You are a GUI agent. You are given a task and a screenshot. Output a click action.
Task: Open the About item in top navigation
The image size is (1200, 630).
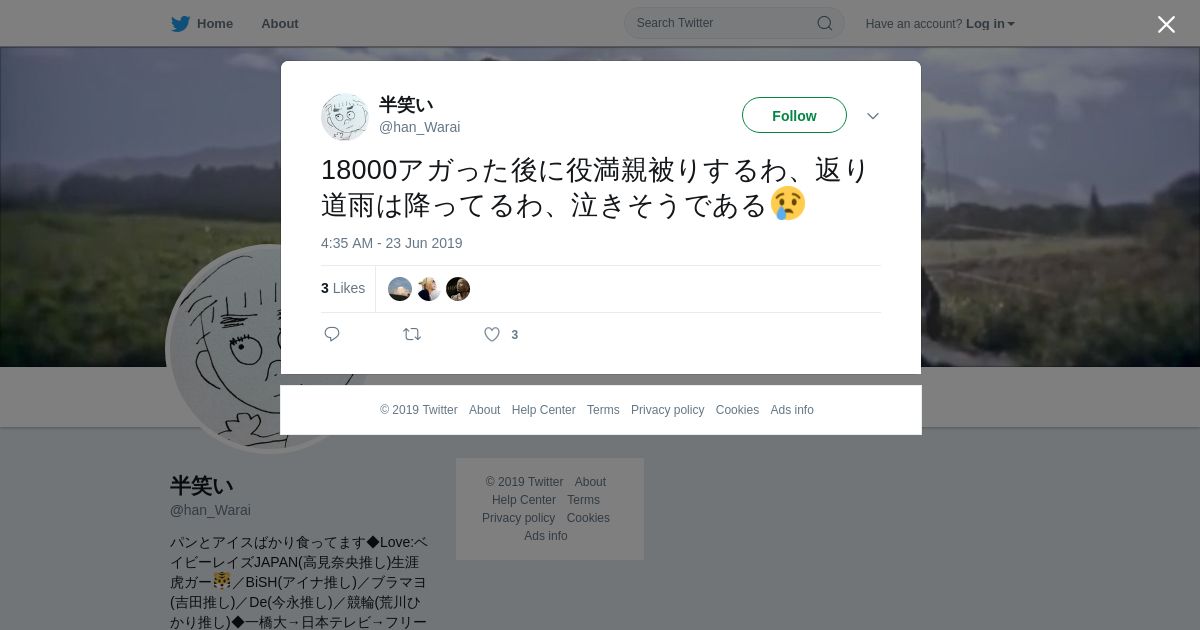pos(280,24)
